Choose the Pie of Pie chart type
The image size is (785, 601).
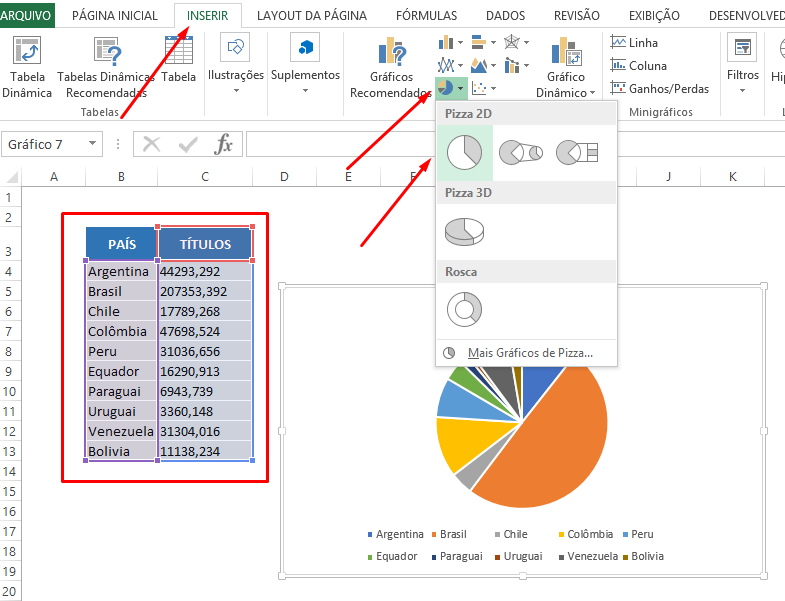(x=520, y=153)
